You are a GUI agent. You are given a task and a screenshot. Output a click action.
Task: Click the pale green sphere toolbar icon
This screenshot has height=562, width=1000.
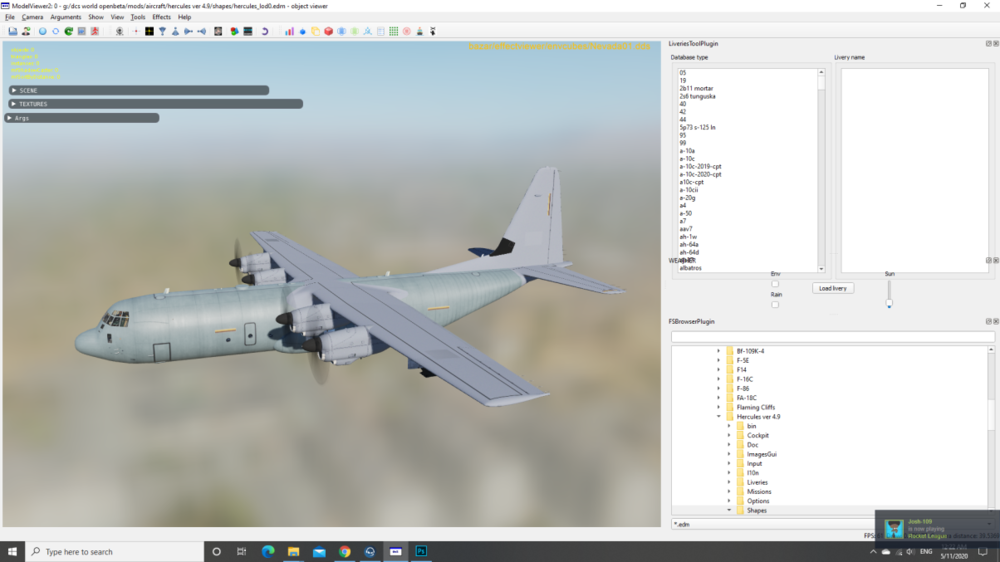(x=355, y=31)
